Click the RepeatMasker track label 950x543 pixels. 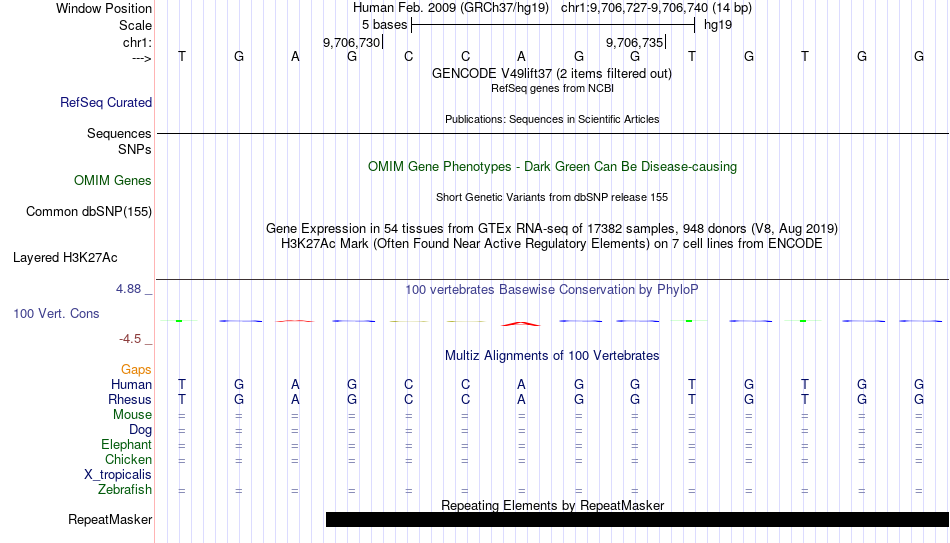(110, 519)
